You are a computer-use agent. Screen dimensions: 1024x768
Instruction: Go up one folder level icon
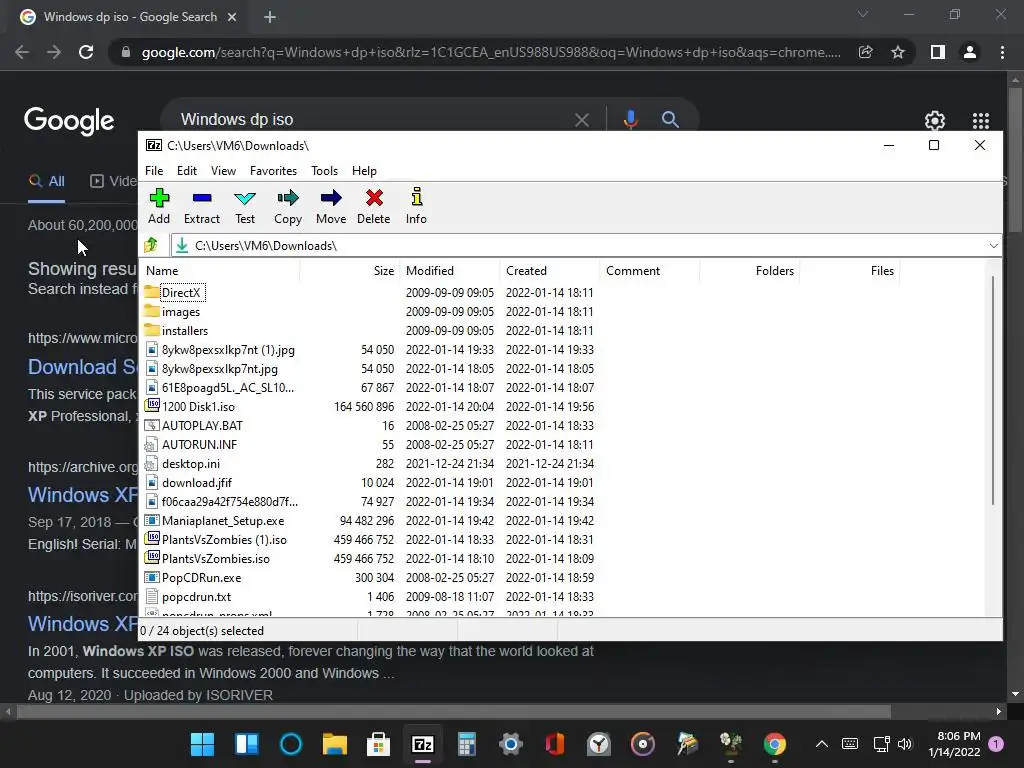[x=152, y=246]
